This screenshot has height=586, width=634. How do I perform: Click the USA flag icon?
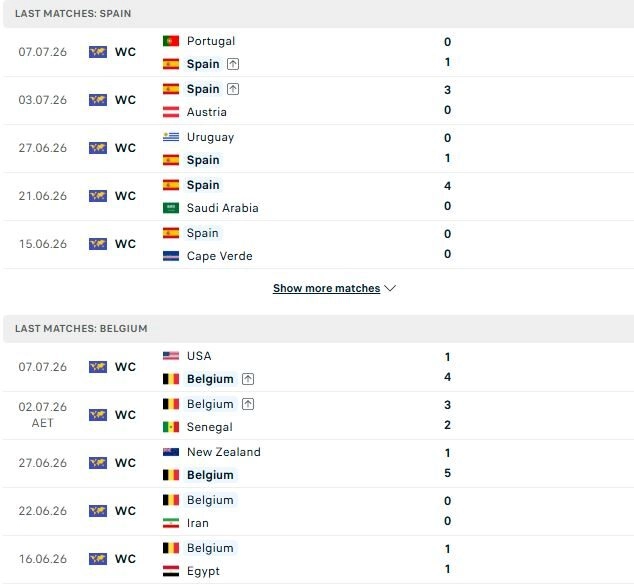click(x=171, y=356)
